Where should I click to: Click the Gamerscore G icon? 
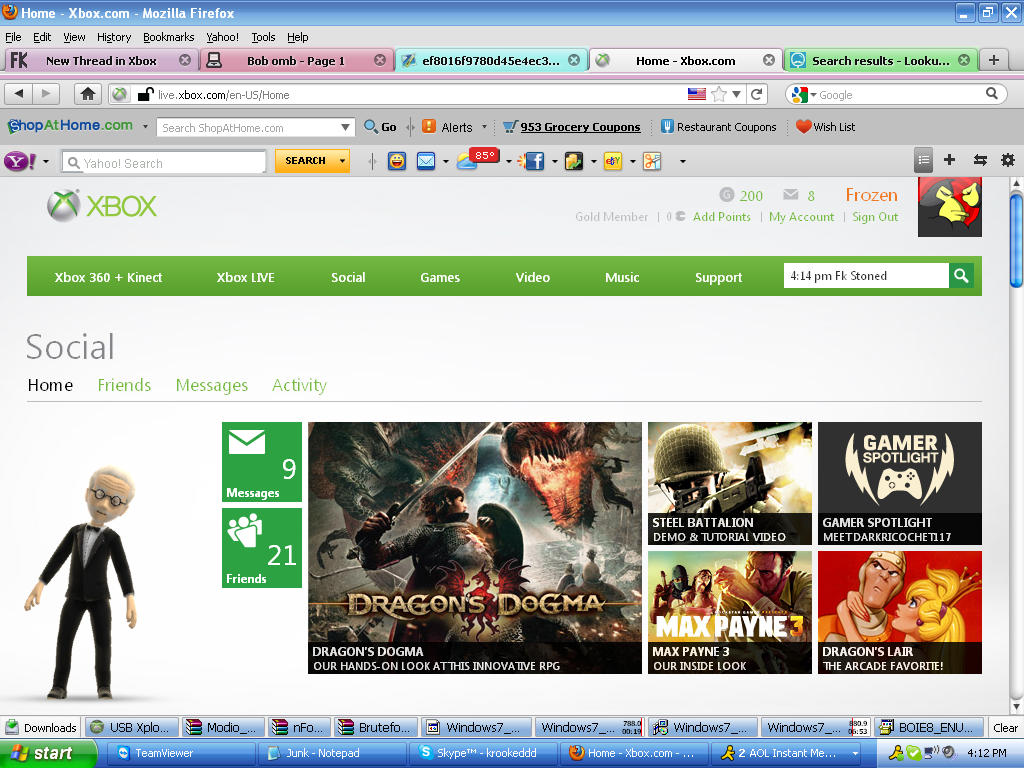727,195
